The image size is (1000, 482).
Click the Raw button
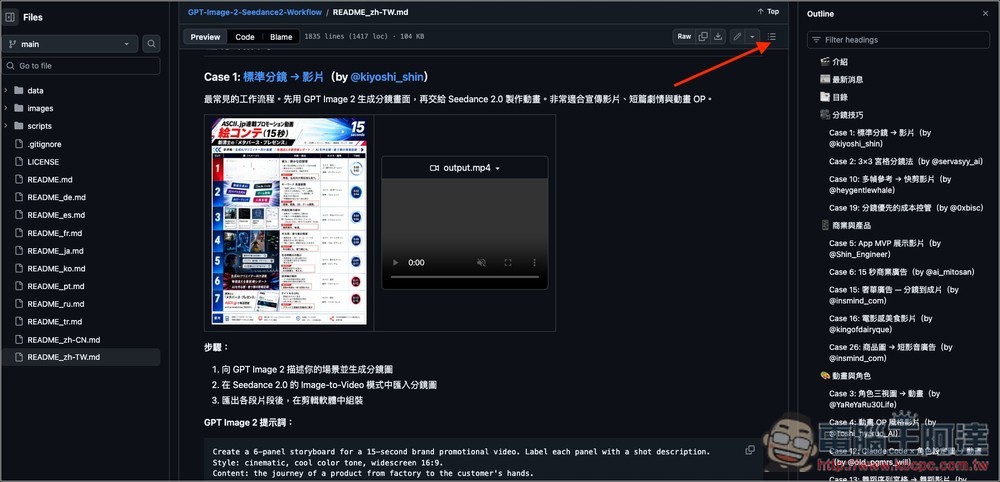pos(684,37)
